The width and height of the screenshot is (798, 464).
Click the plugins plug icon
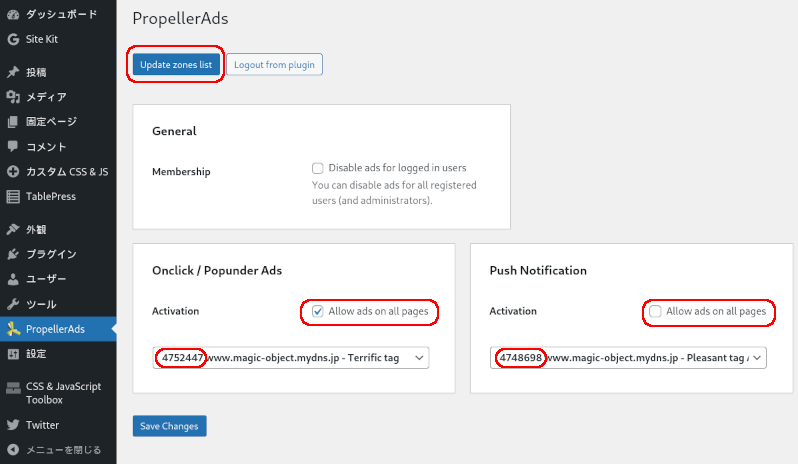[x=13, y=254]
